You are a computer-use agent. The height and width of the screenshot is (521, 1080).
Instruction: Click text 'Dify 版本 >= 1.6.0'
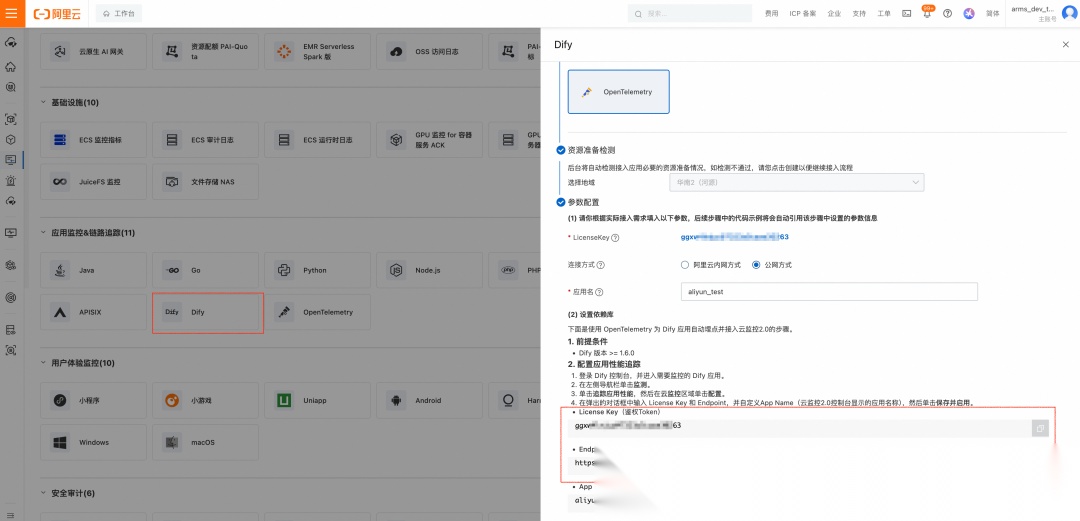point(607,353)
